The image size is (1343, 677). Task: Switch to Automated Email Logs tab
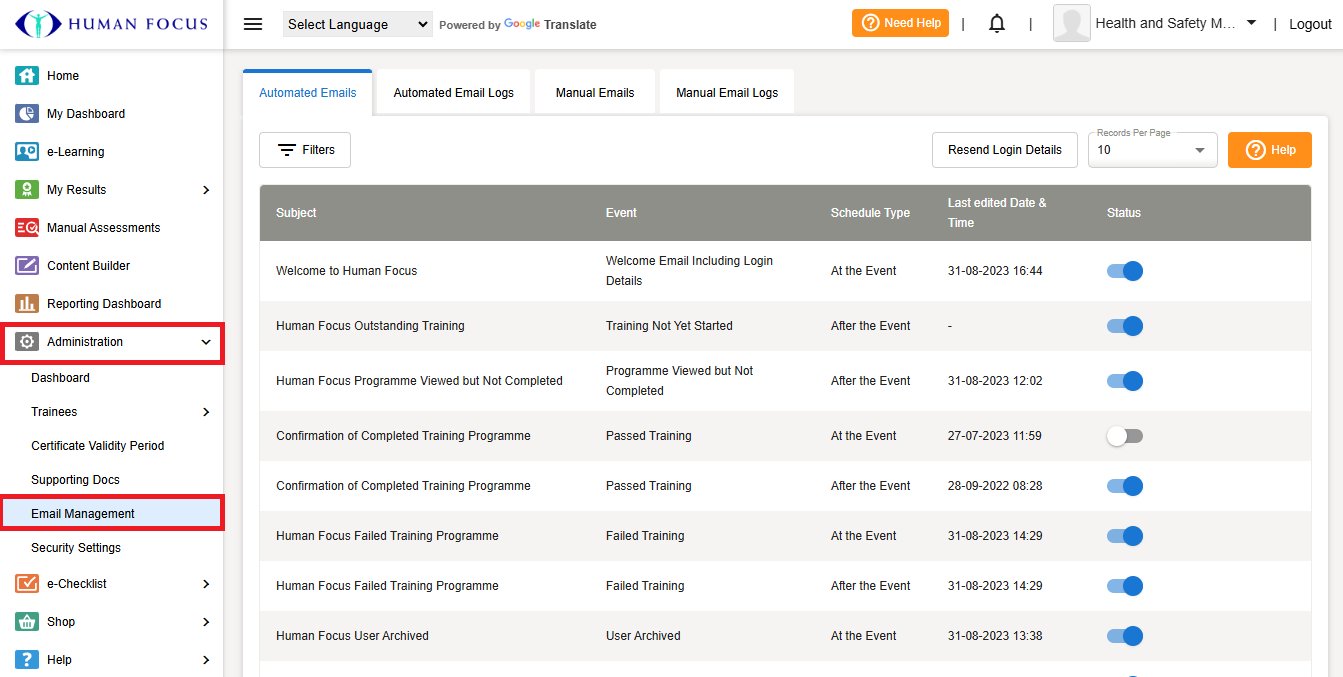pos(453,93)
